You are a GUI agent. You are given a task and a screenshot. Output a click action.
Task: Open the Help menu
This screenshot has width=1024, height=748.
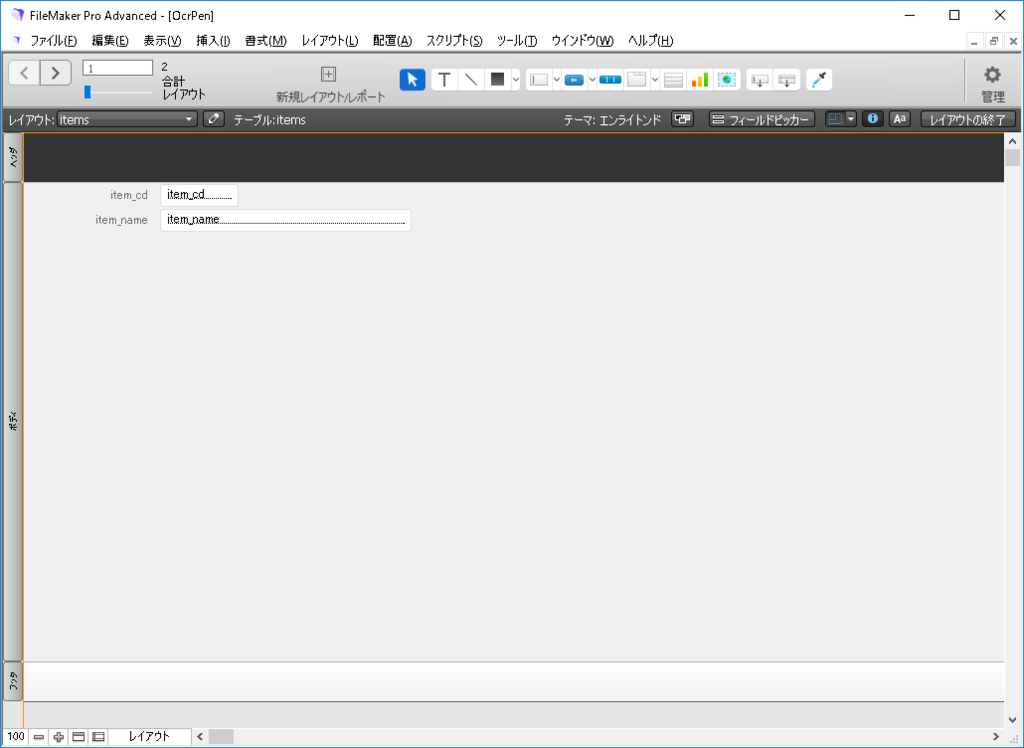[x=650, y=41]
